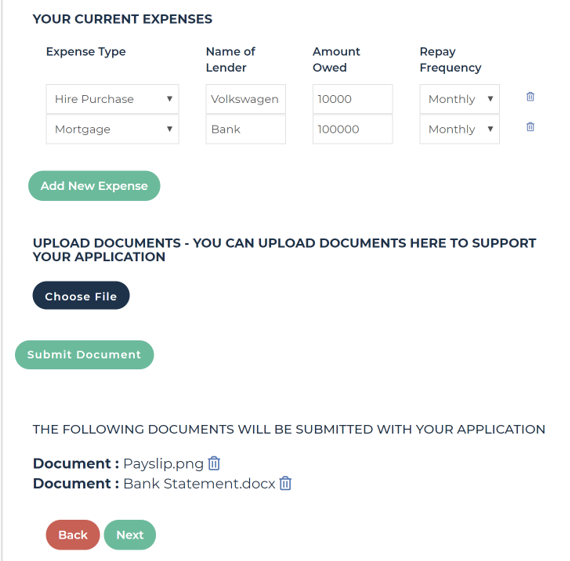Open the Mortgage expense type dropdown
The image size is (570, 561).
112,129
